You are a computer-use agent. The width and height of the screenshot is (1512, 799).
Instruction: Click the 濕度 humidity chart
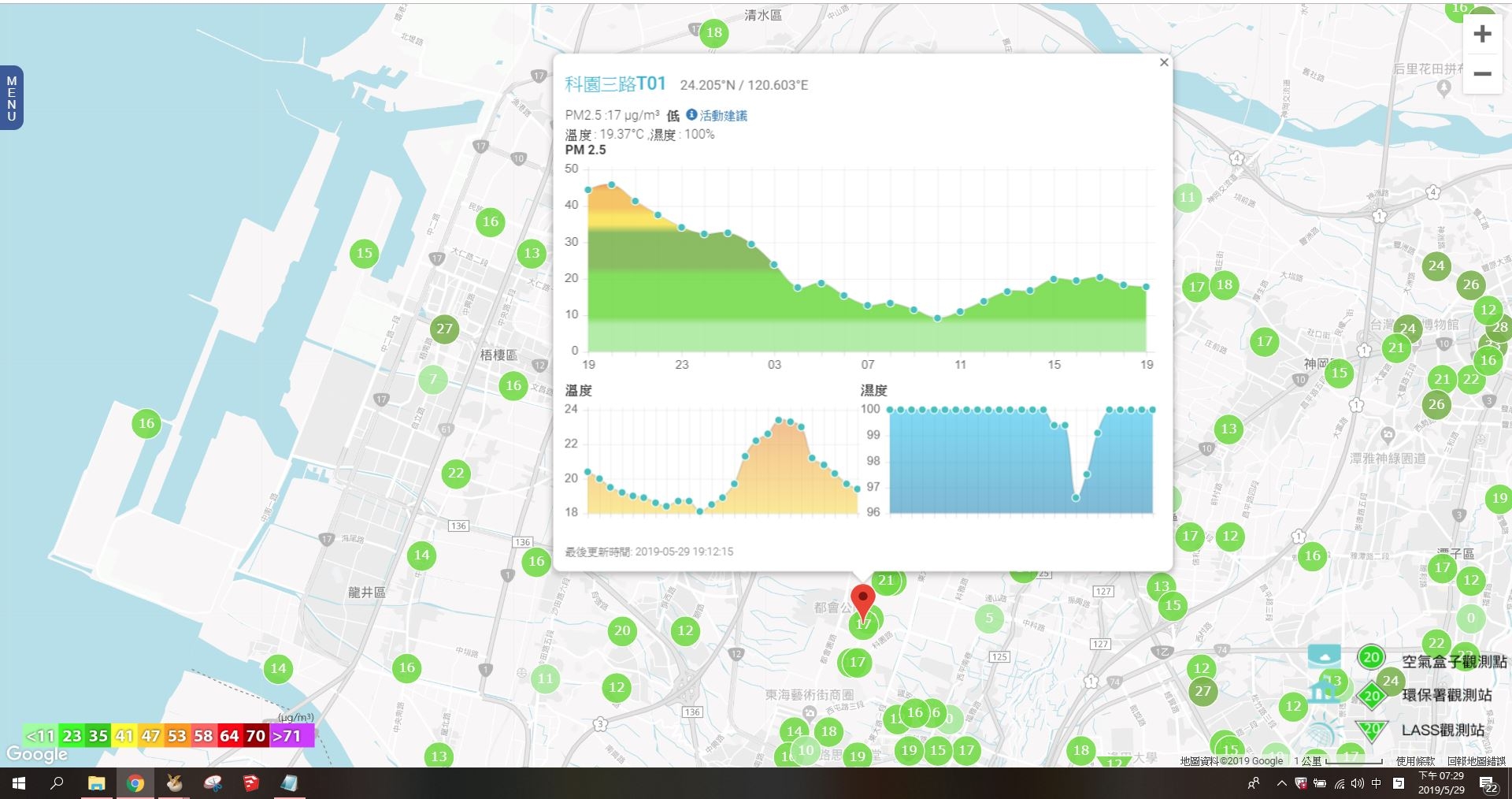point(1021,461)
